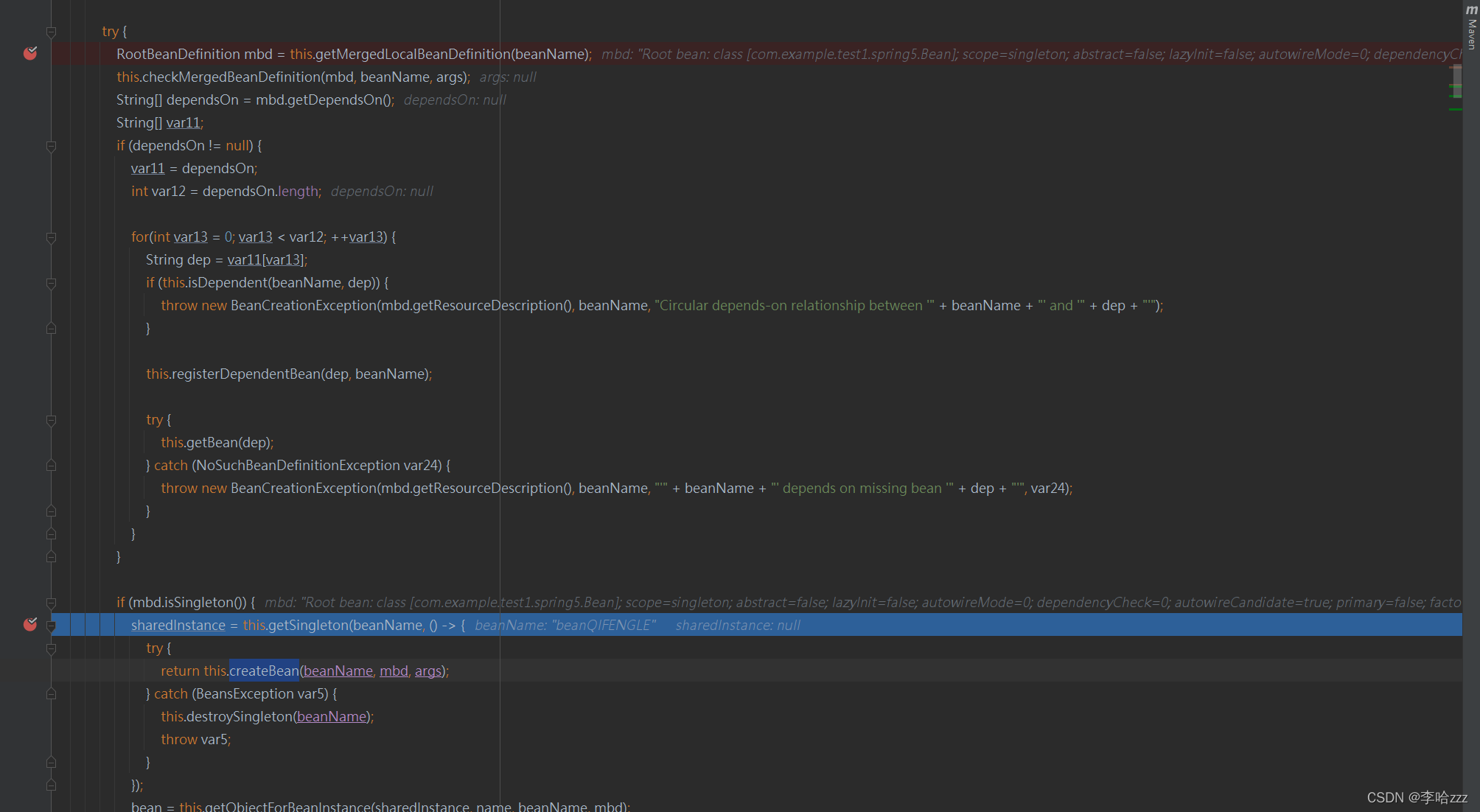
Task: Click the highlighted createBean method call
Action: tap(264, 671)
